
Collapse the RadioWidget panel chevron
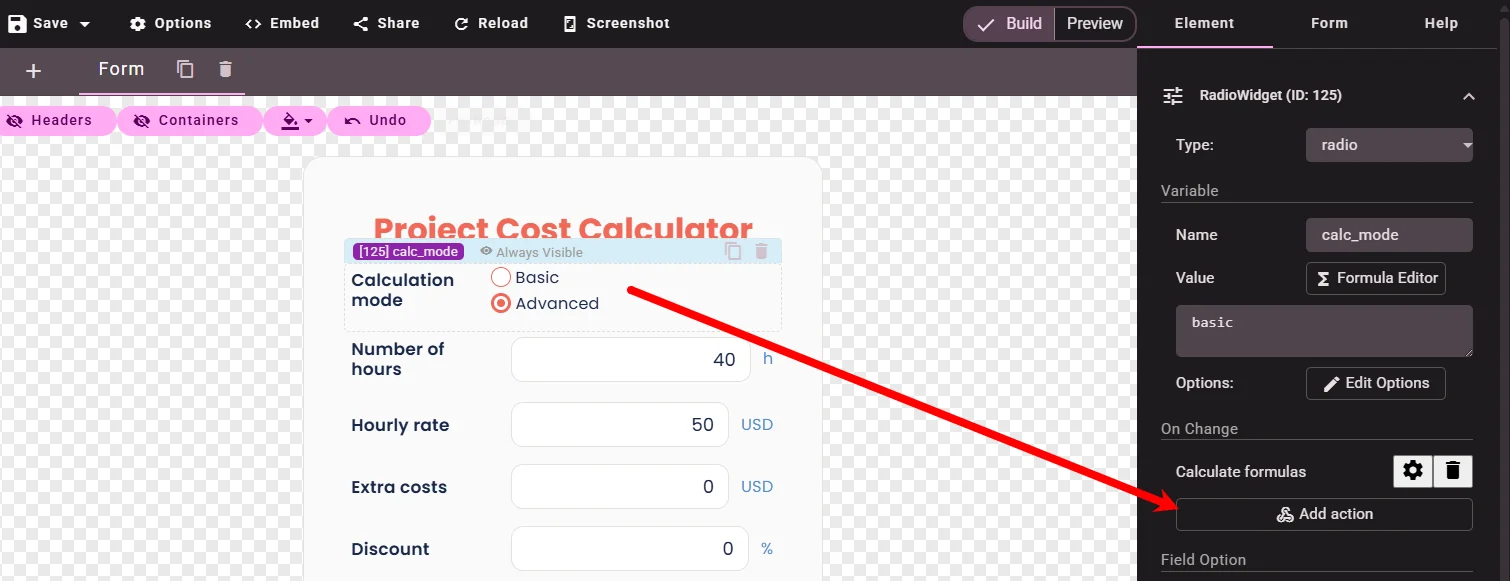pyautogui.click(x=1468, y=96)
